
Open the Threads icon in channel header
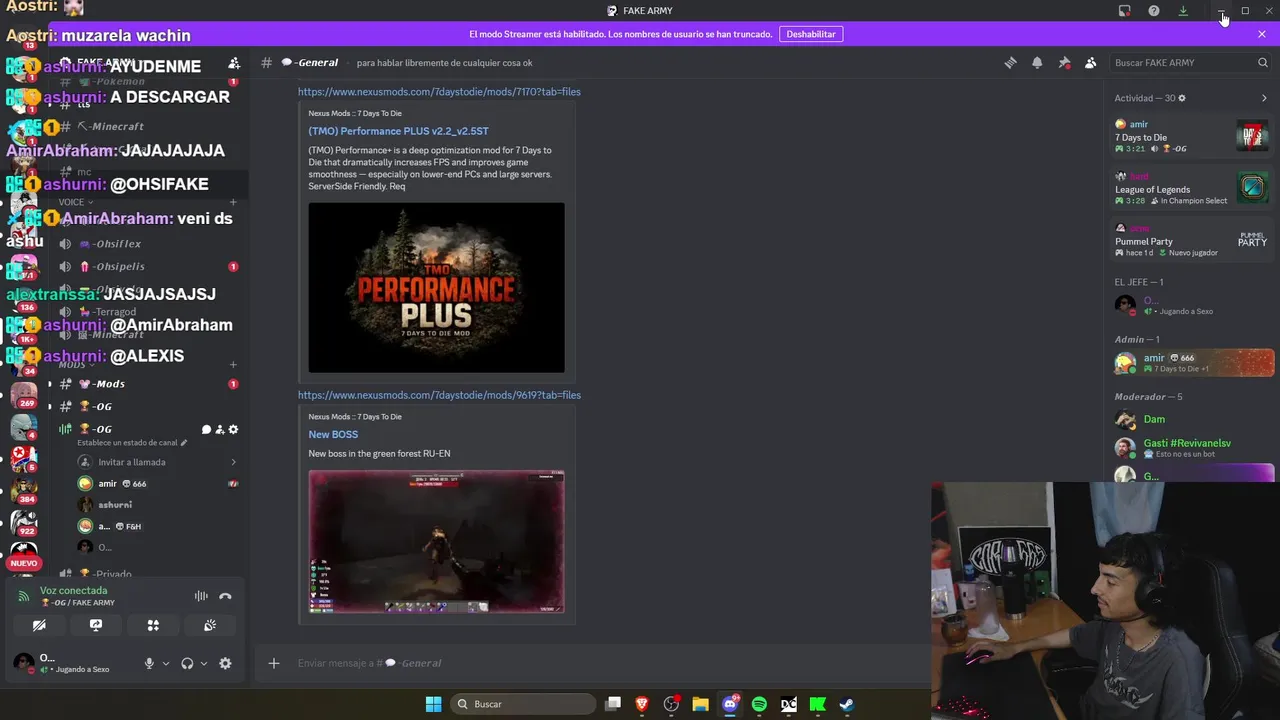(x=1010, y=63)
